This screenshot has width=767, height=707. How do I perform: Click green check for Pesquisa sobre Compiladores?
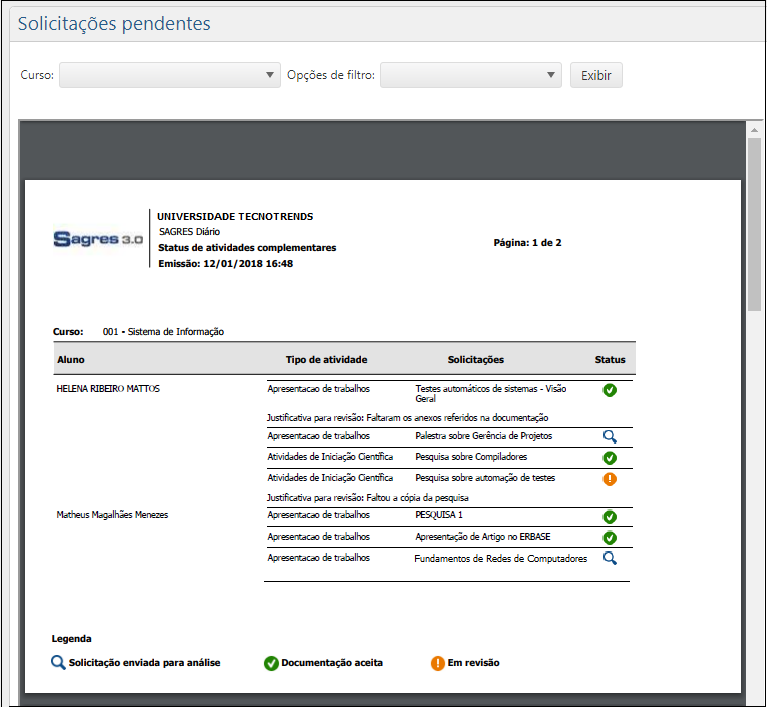click(610, 458)
